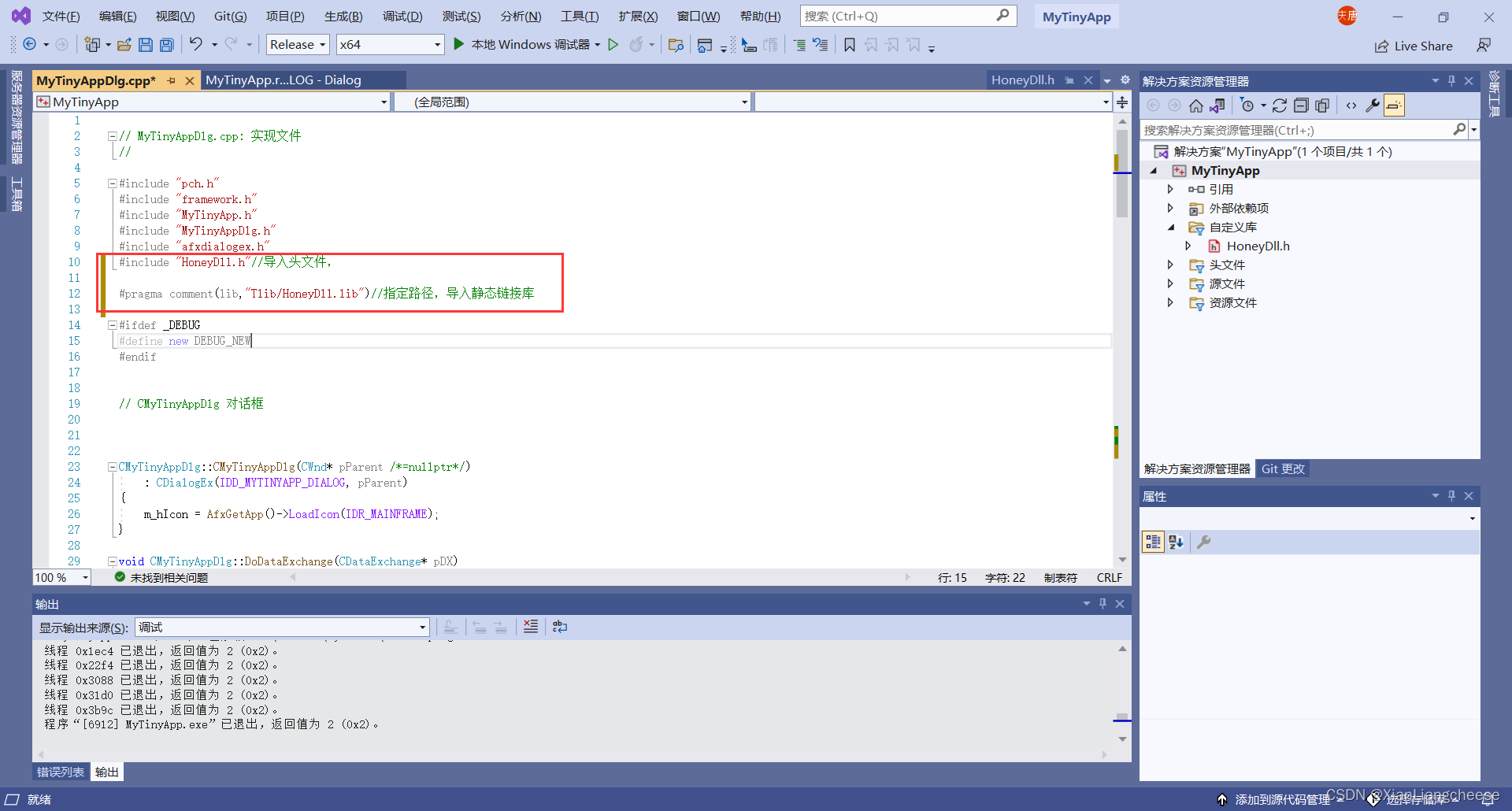Click the Output panel vertical scrollbar

point(1122,694)
